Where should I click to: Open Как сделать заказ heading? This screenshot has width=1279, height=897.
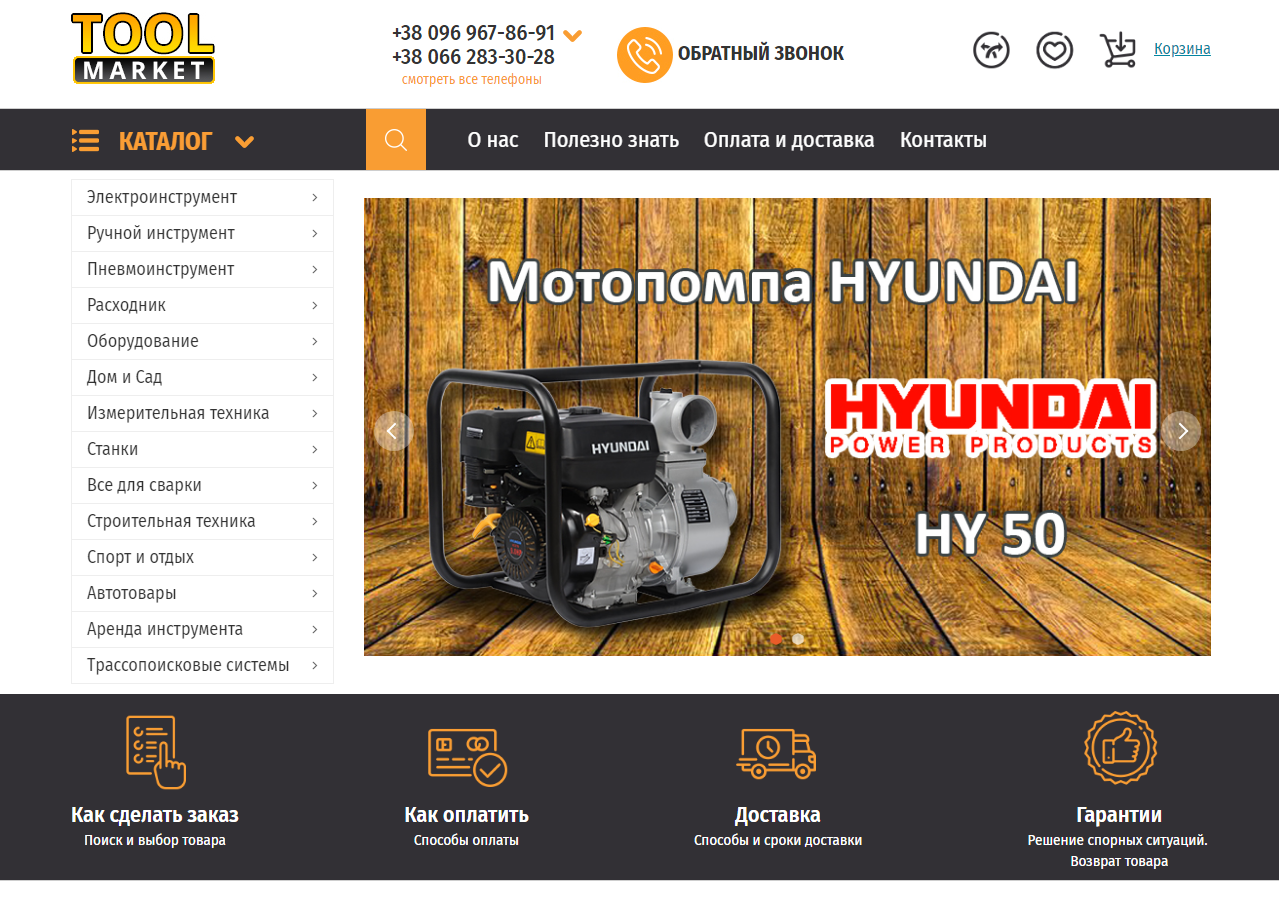(155, 814)
